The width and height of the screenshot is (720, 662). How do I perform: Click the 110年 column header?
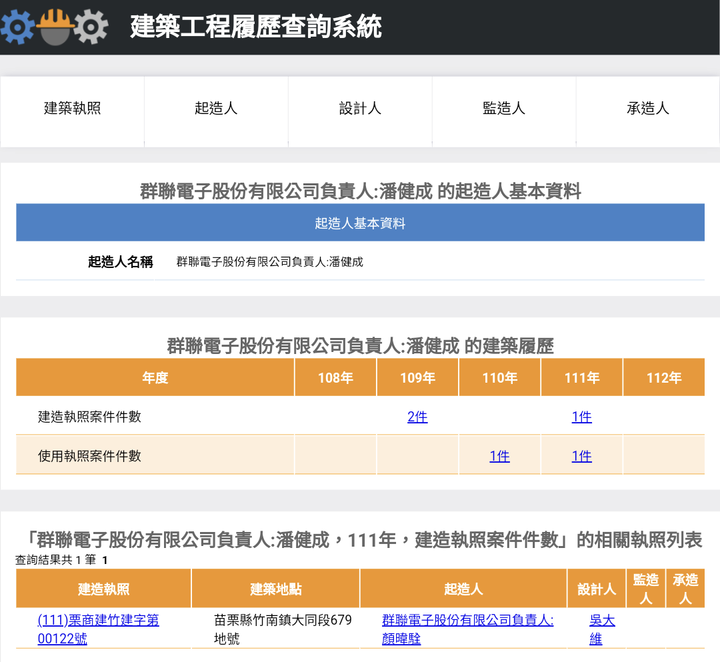click(500, 377)
